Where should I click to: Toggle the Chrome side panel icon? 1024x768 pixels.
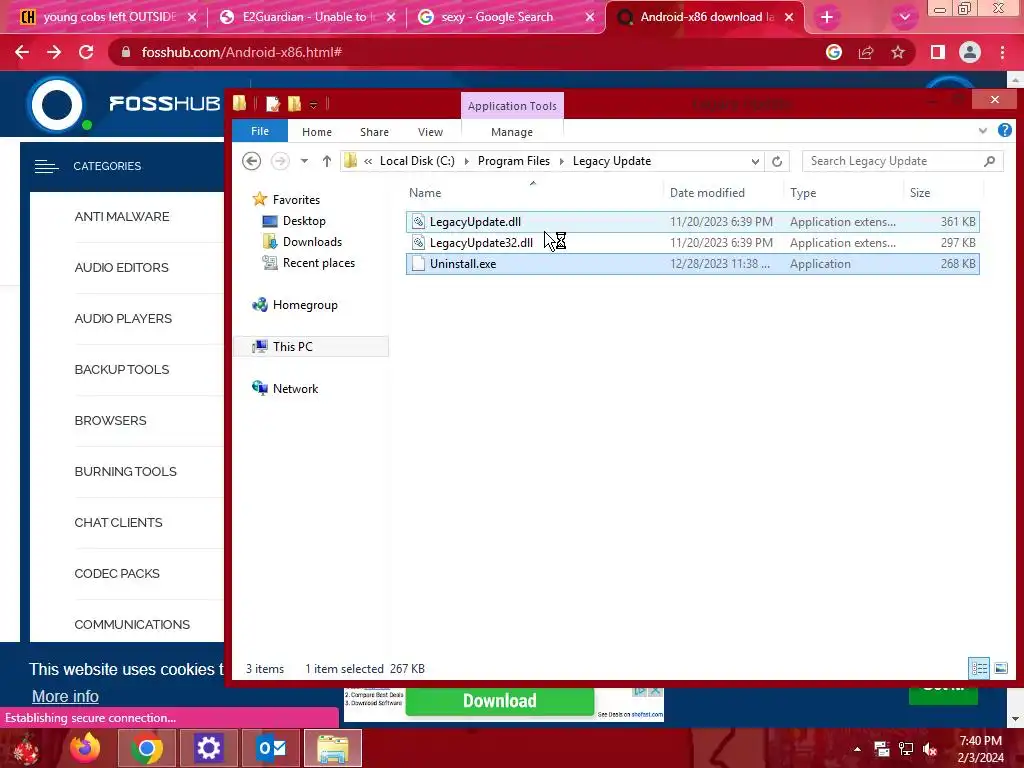938,52
